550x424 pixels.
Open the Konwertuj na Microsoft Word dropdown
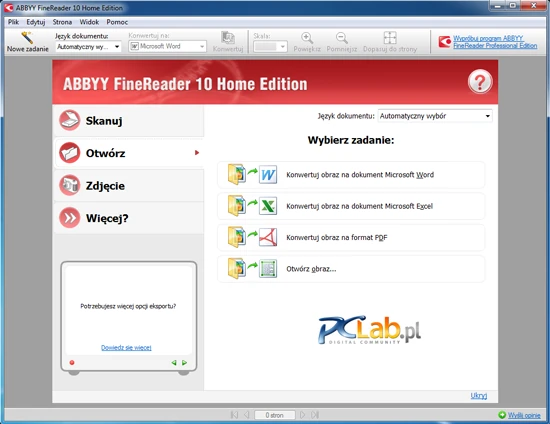(x=167, y=46)
